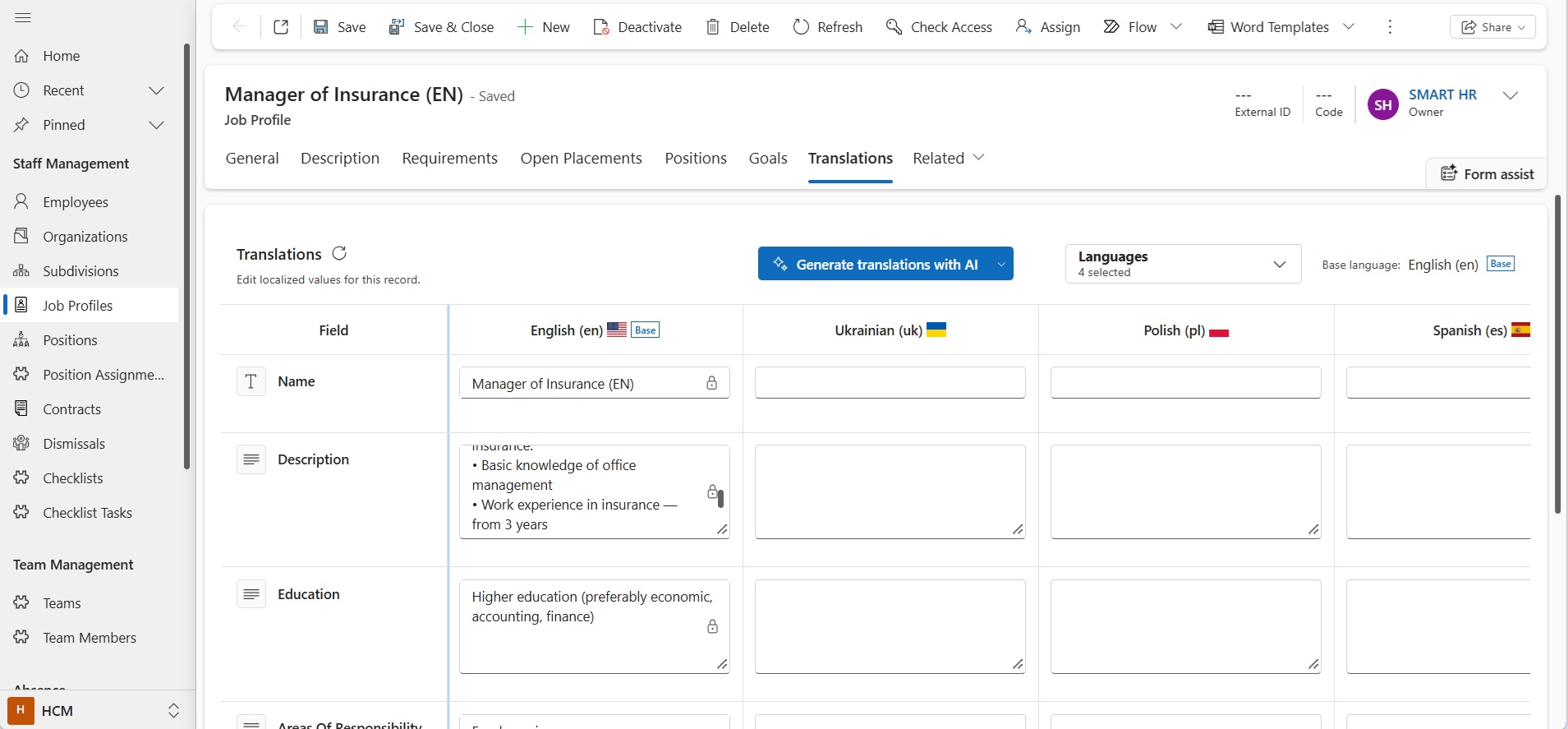Refresh the Translations section icon
Viewport: 1568px width, 729px height.
[x=339, y=253]
